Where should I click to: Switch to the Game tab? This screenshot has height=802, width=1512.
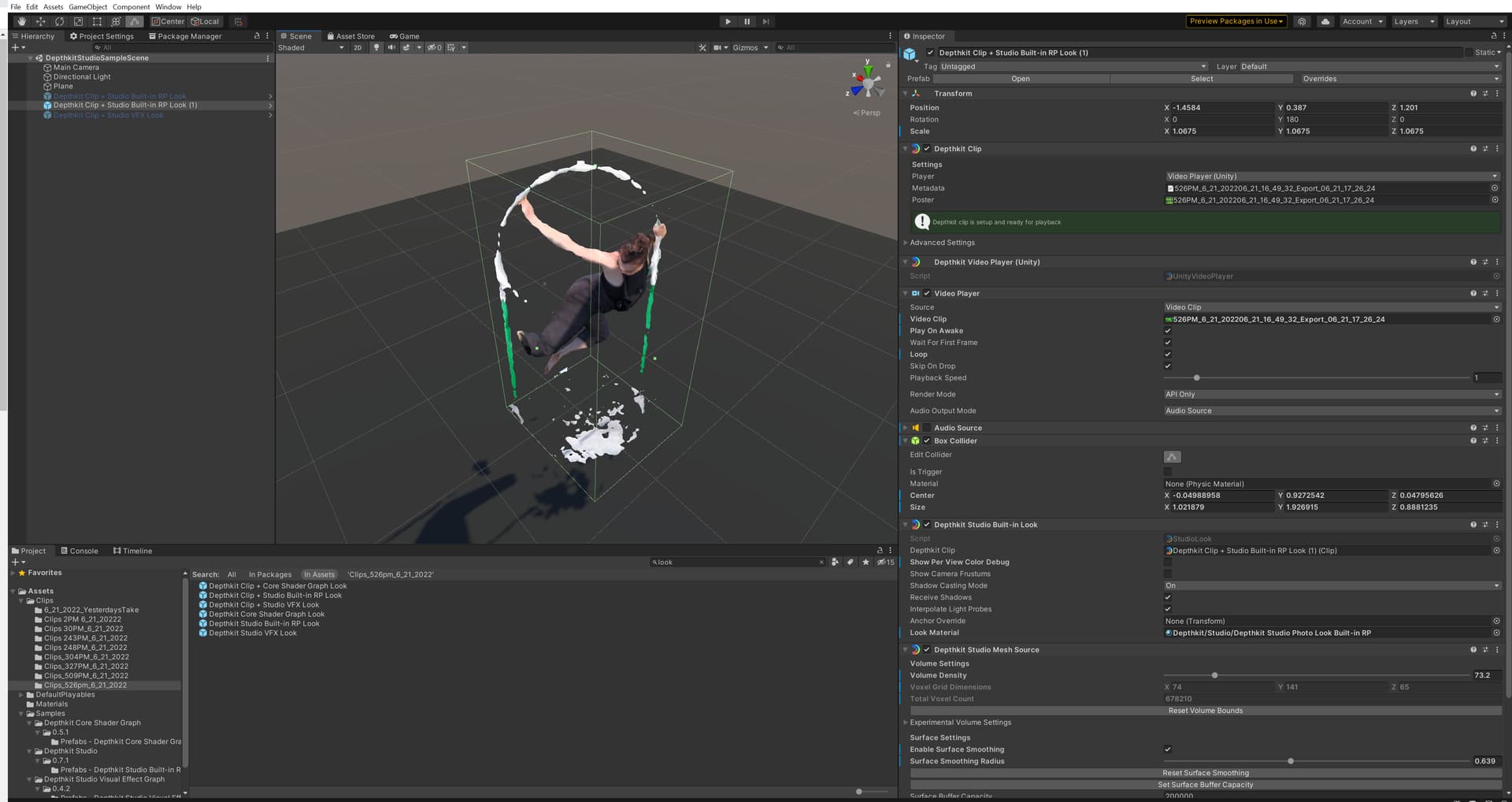pos(405,36)
